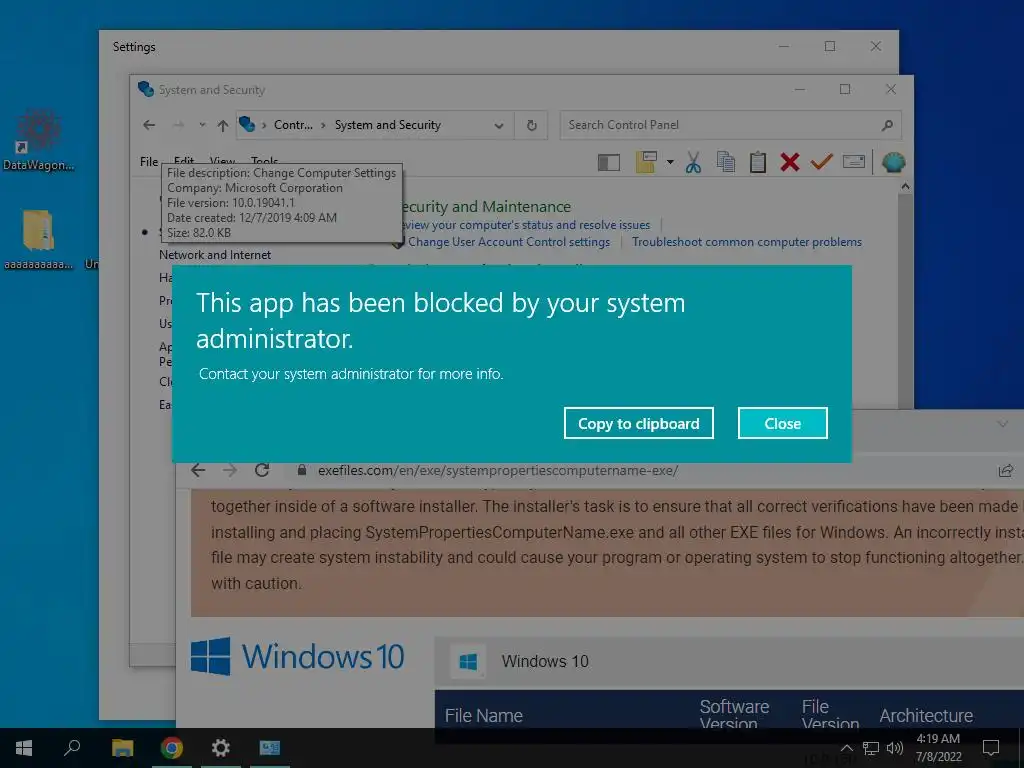
Task: Show hidden tray icons chevron
Action: coord(846,748)
